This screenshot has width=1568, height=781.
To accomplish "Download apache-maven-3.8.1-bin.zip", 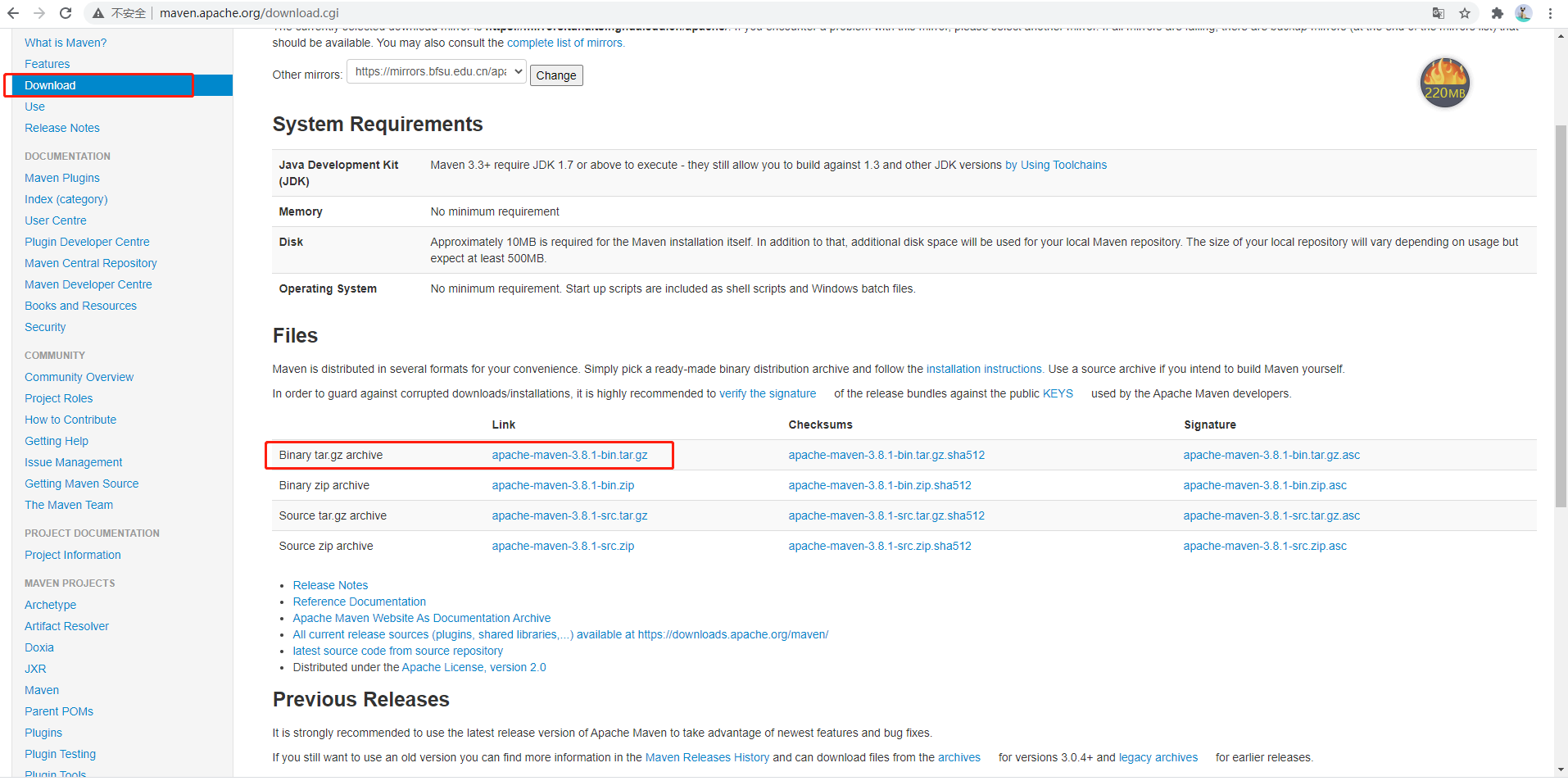I will [x=563, y=485].
